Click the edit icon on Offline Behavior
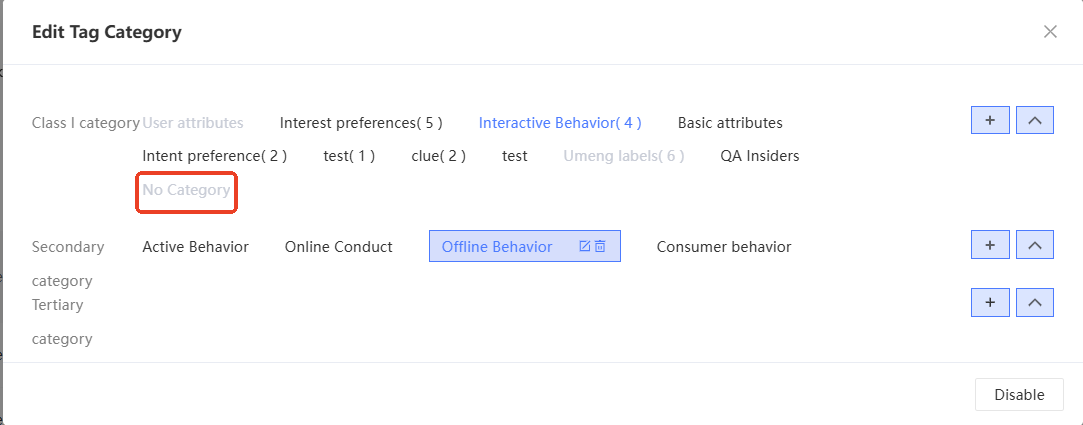 pos(585,247)
